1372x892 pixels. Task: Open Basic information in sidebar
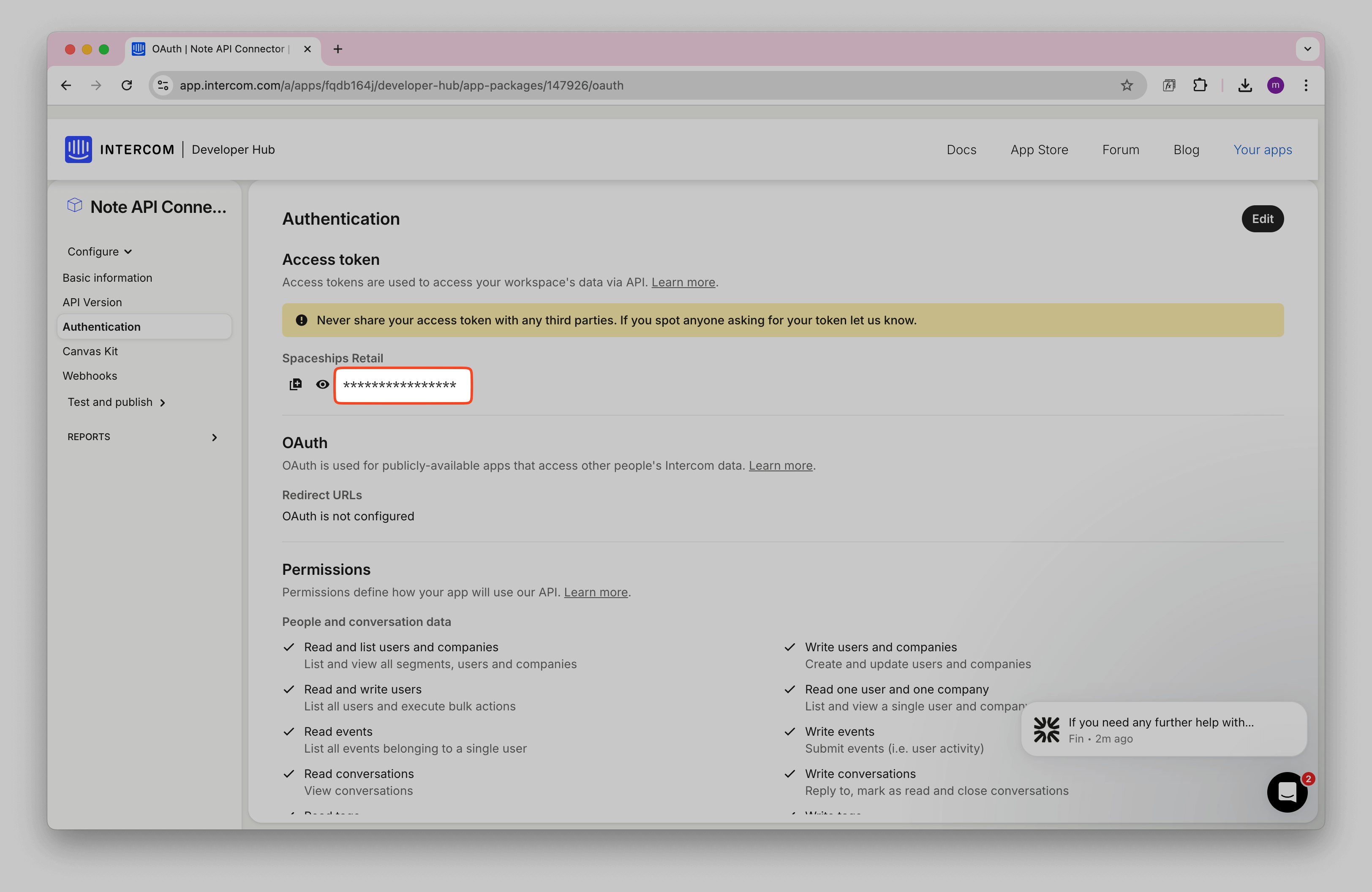[x=107, y=278]
